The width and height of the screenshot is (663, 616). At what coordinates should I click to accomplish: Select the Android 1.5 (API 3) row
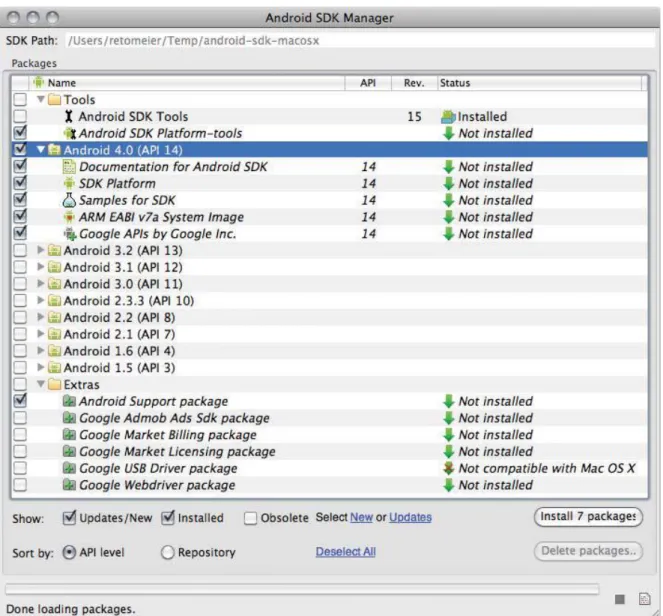(x=329, y=367)
